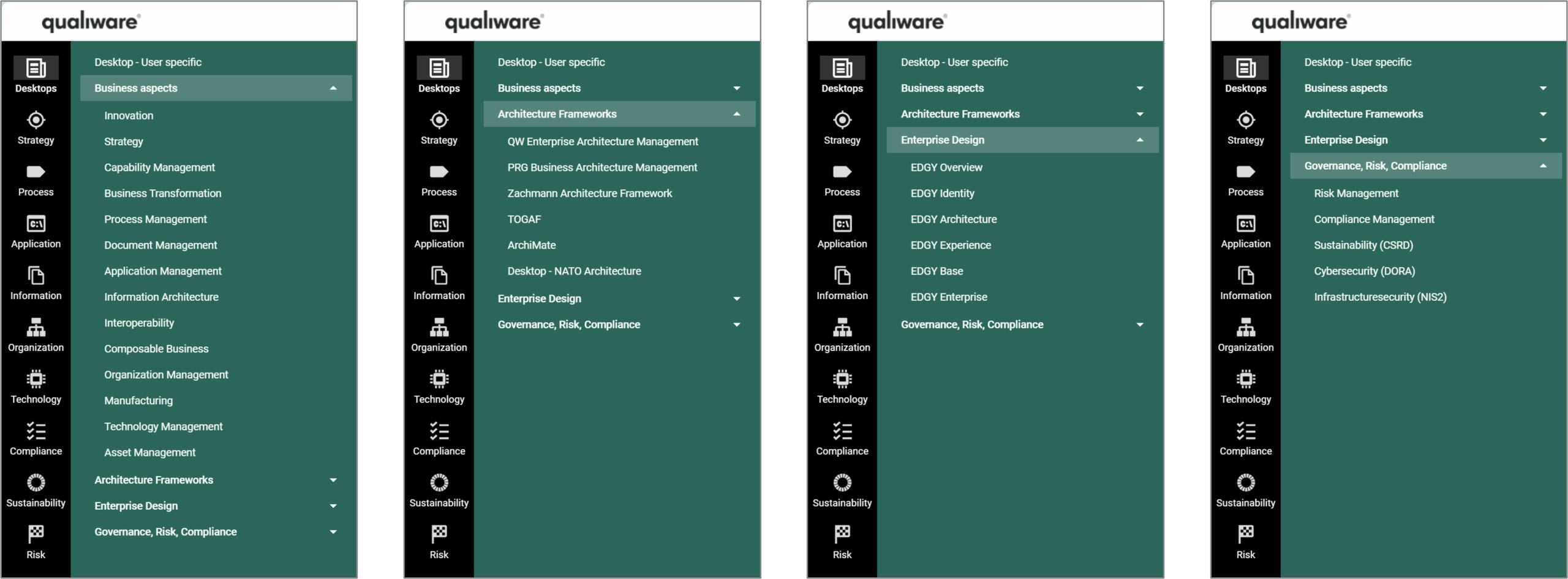Choose the Application icon in the first panel sidebar

coord(36,224)
